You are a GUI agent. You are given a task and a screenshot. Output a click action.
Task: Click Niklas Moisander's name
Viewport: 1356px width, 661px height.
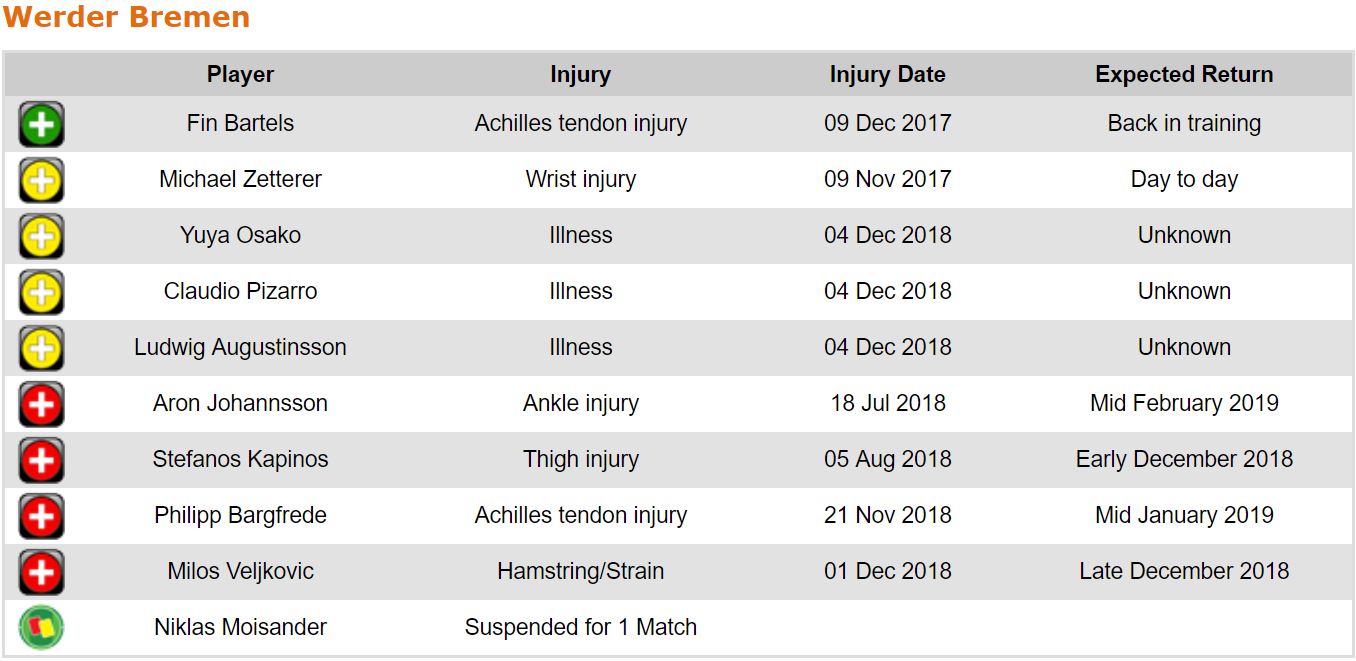(x=240, y=628)
